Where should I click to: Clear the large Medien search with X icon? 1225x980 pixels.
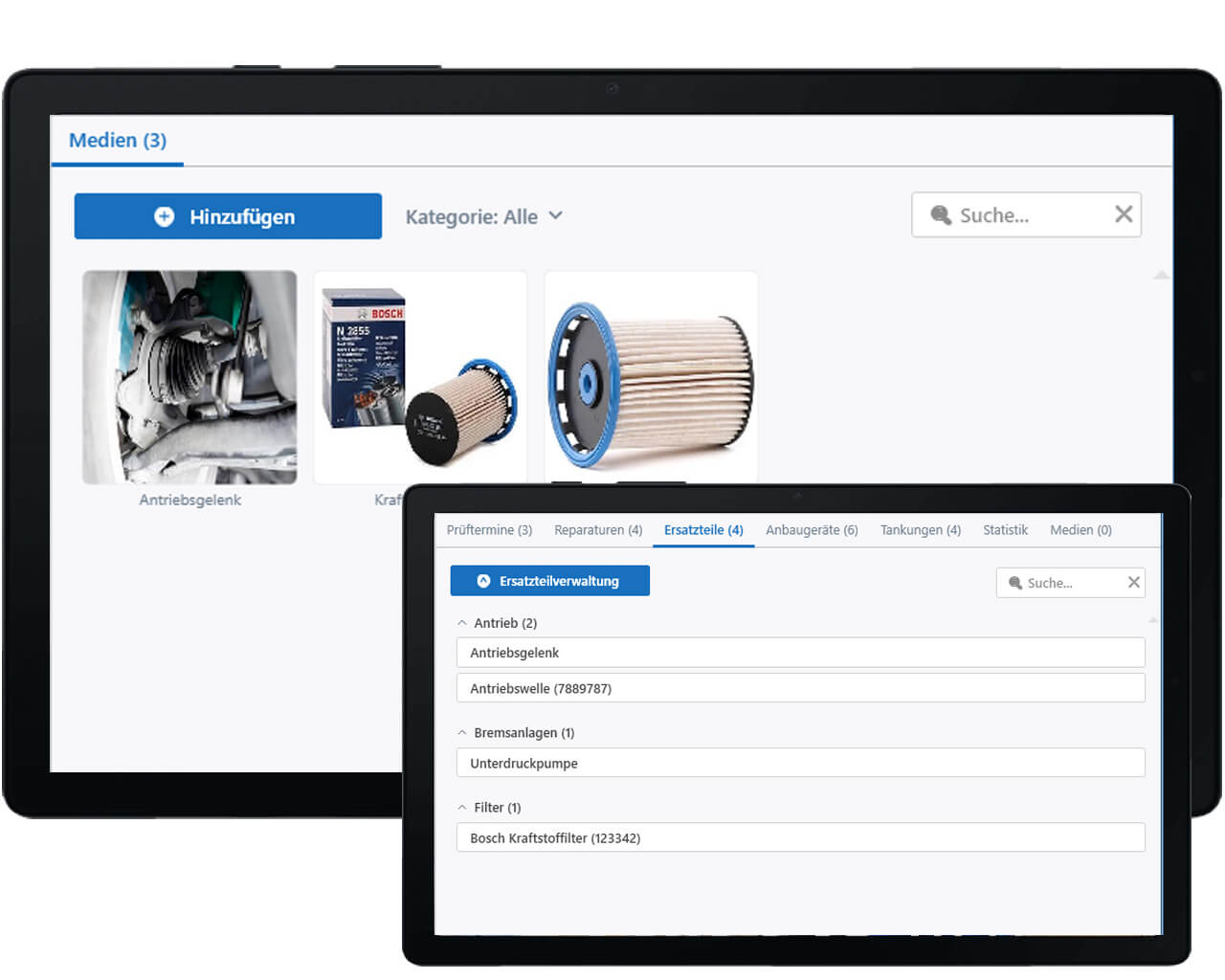coord(1124,214)
